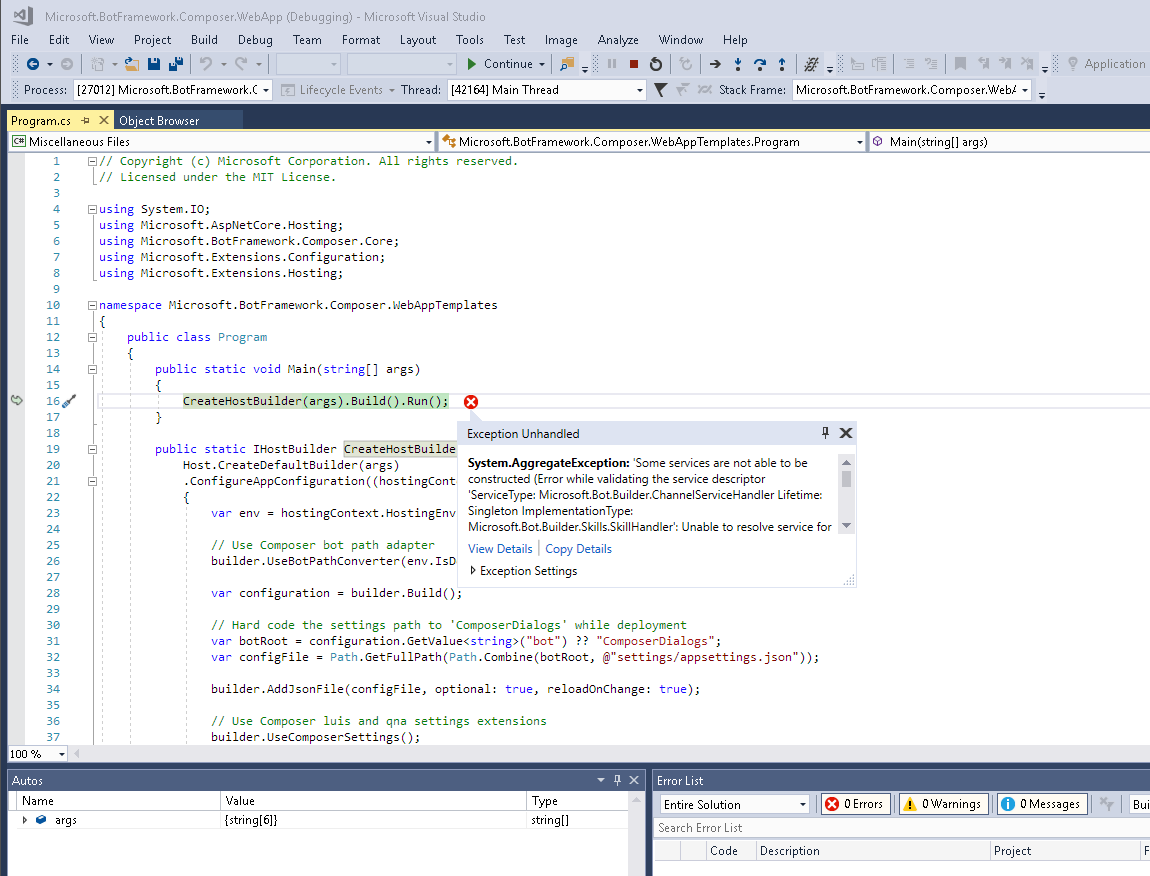Click the Copy Details link

point(577,548)
